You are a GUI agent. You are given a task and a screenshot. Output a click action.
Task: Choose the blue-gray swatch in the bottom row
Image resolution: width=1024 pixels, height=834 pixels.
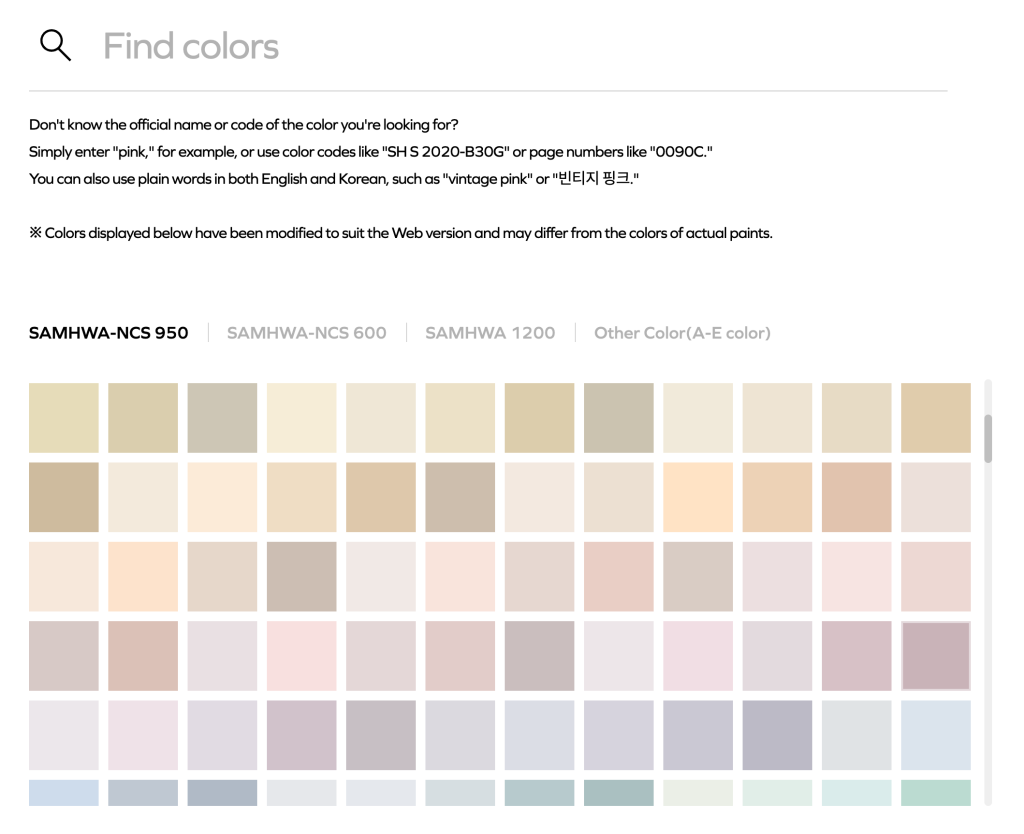pos(222,795)
